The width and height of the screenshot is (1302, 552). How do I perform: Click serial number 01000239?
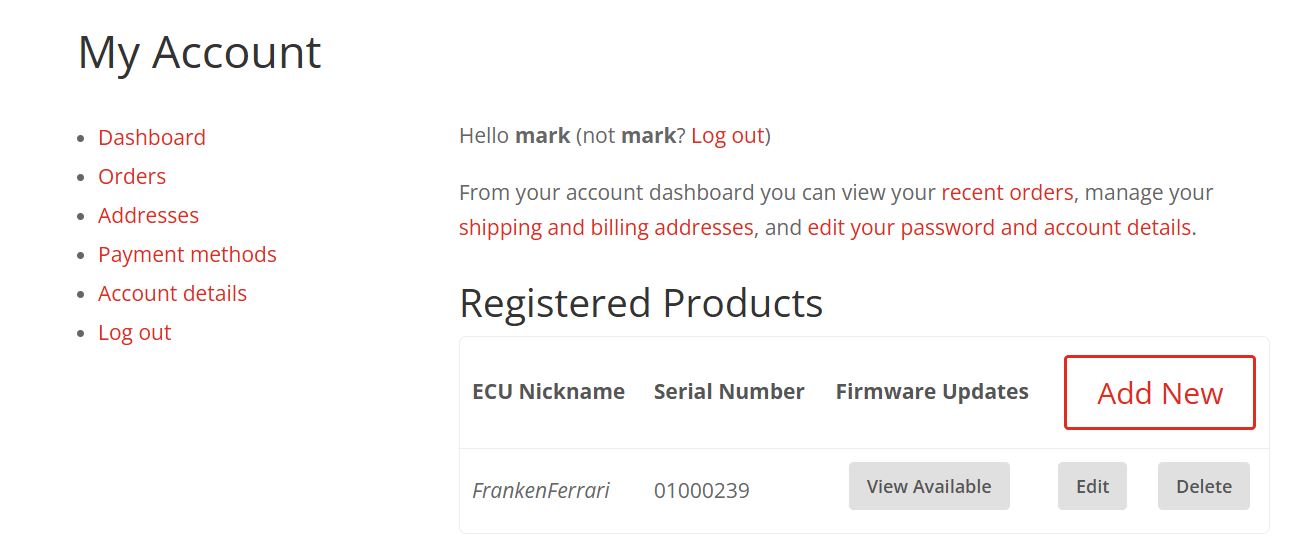[x=701, y=490]
